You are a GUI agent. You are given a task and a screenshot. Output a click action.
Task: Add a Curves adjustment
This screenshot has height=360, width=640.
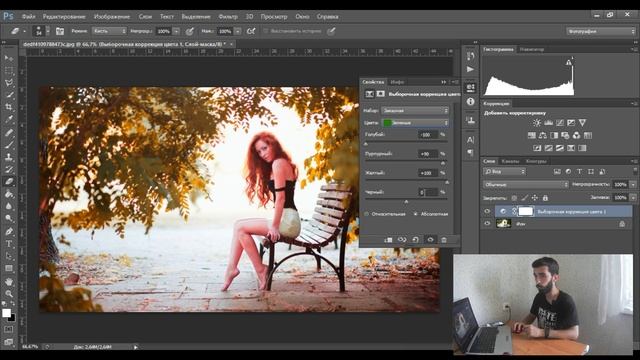pyautogui.click(x=560, y=122)
